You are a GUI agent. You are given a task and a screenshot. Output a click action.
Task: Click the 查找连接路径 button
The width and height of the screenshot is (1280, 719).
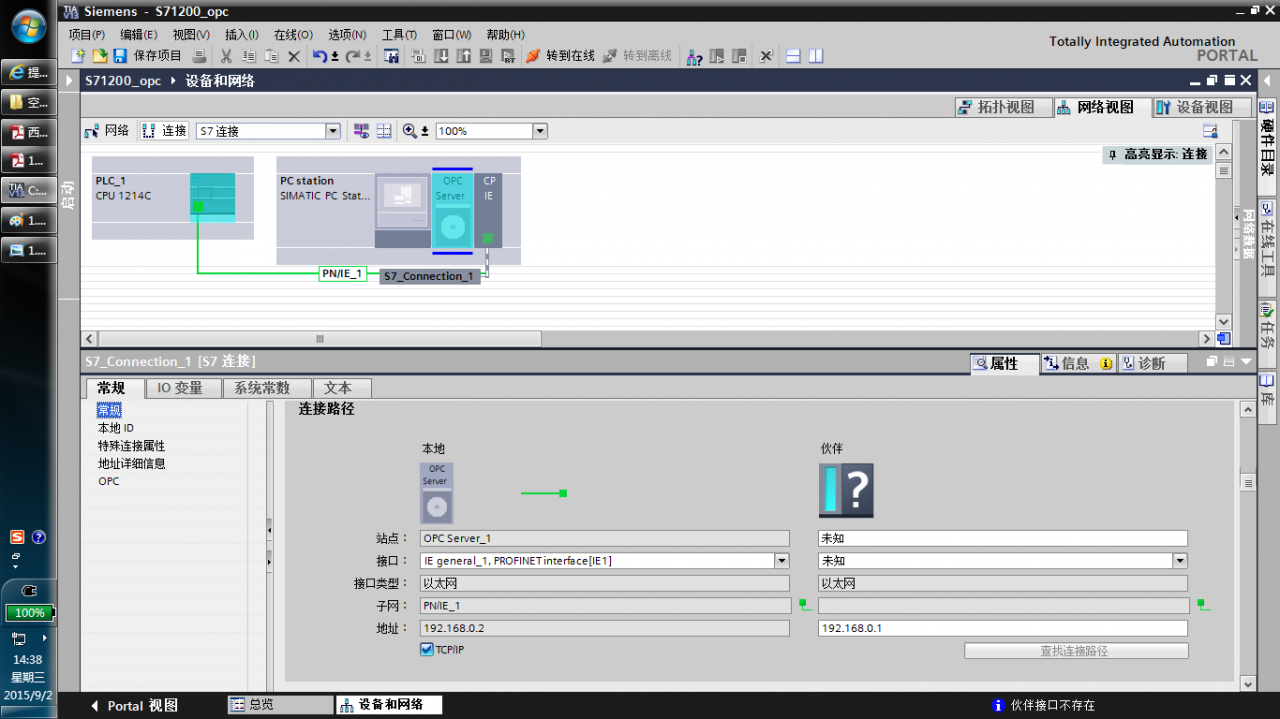pyautogui.click(x=1076, y=650)
